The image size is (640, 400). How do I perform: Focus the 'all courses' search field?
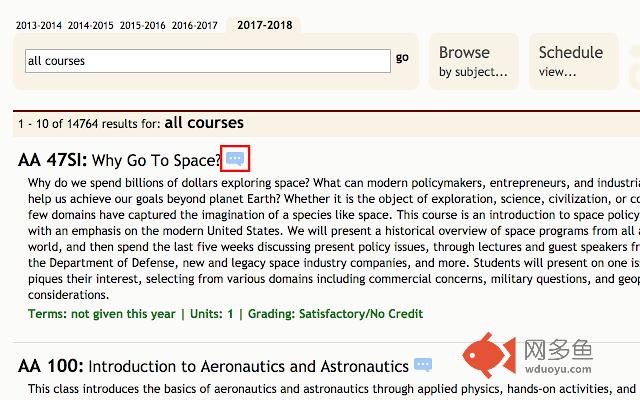[x=208, y=61]
